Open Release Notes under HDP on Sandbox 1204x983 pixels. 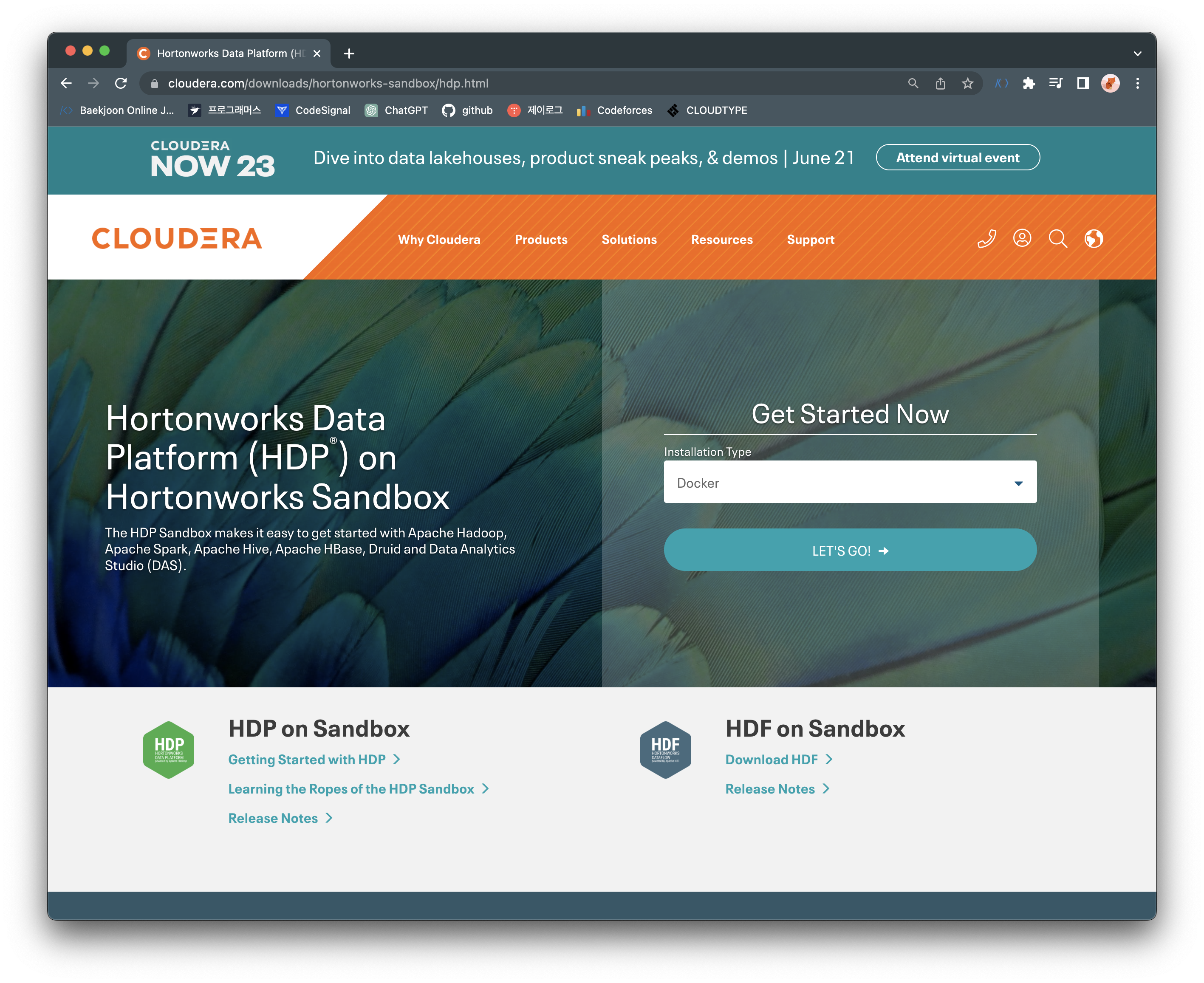point(280,819)
